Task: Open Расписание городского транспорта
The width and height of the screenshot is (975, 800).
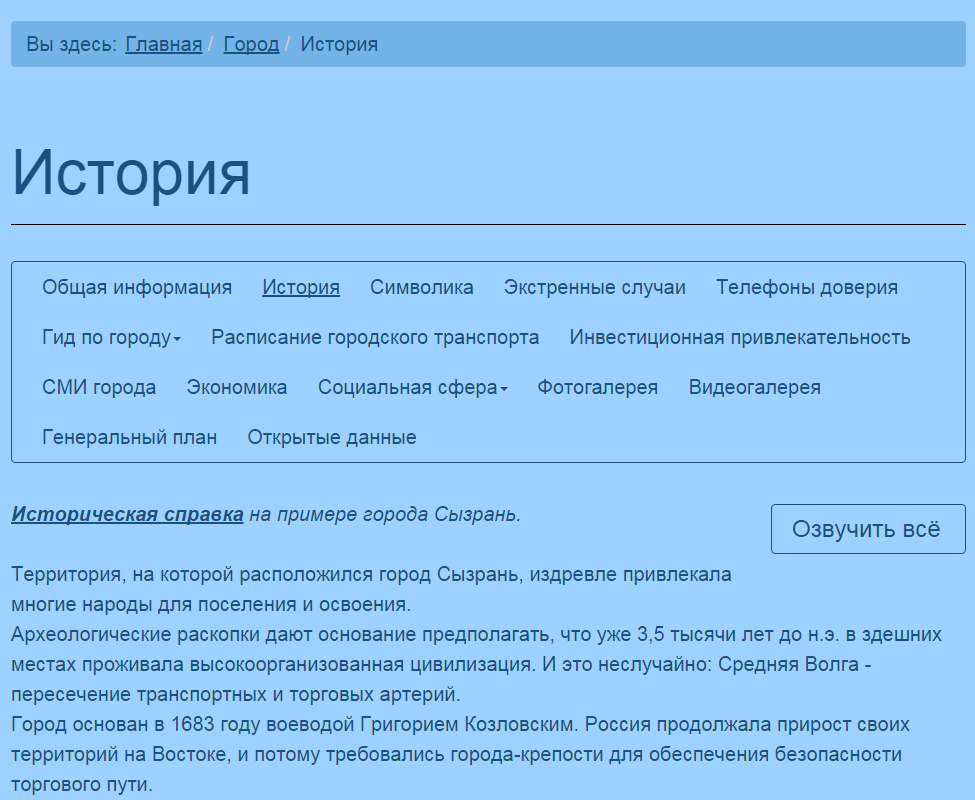Action: coord(375,338)
